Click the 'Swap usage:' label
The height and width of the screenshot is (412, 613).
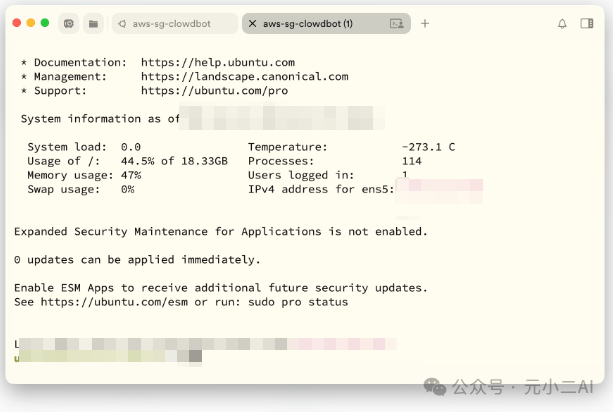point(64,190)
